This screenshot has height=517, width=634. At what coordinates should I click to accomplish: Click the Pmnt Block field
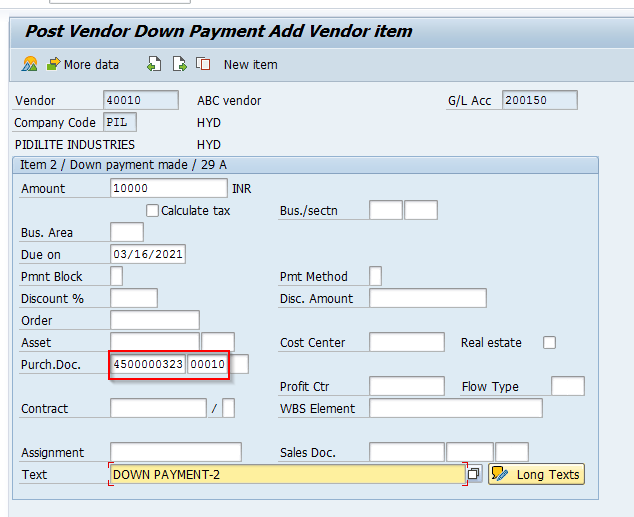[x=116, y=276]
